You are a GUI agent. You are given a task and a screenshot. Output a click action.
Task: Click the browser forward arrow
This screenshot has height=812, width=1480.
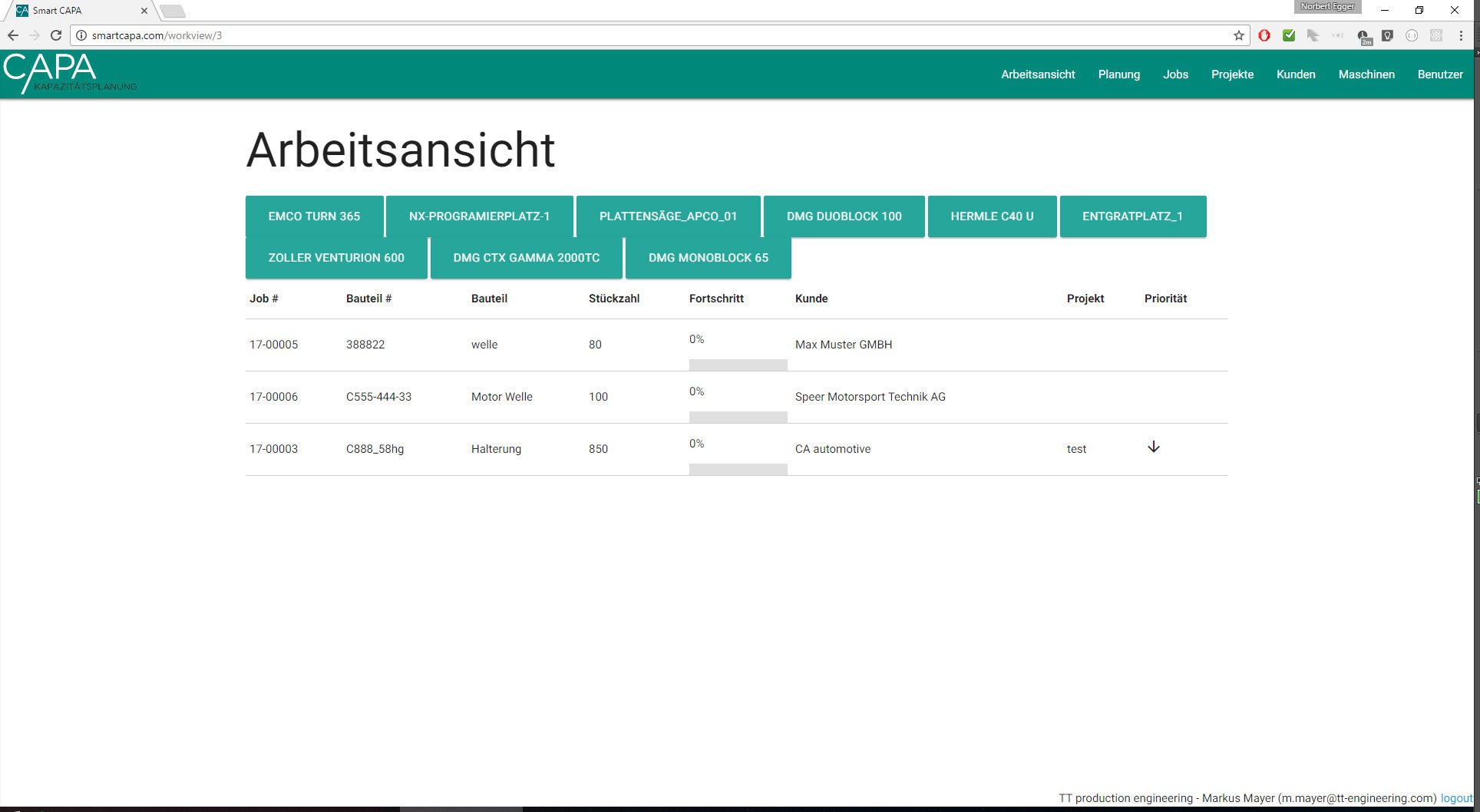[35, 35]
